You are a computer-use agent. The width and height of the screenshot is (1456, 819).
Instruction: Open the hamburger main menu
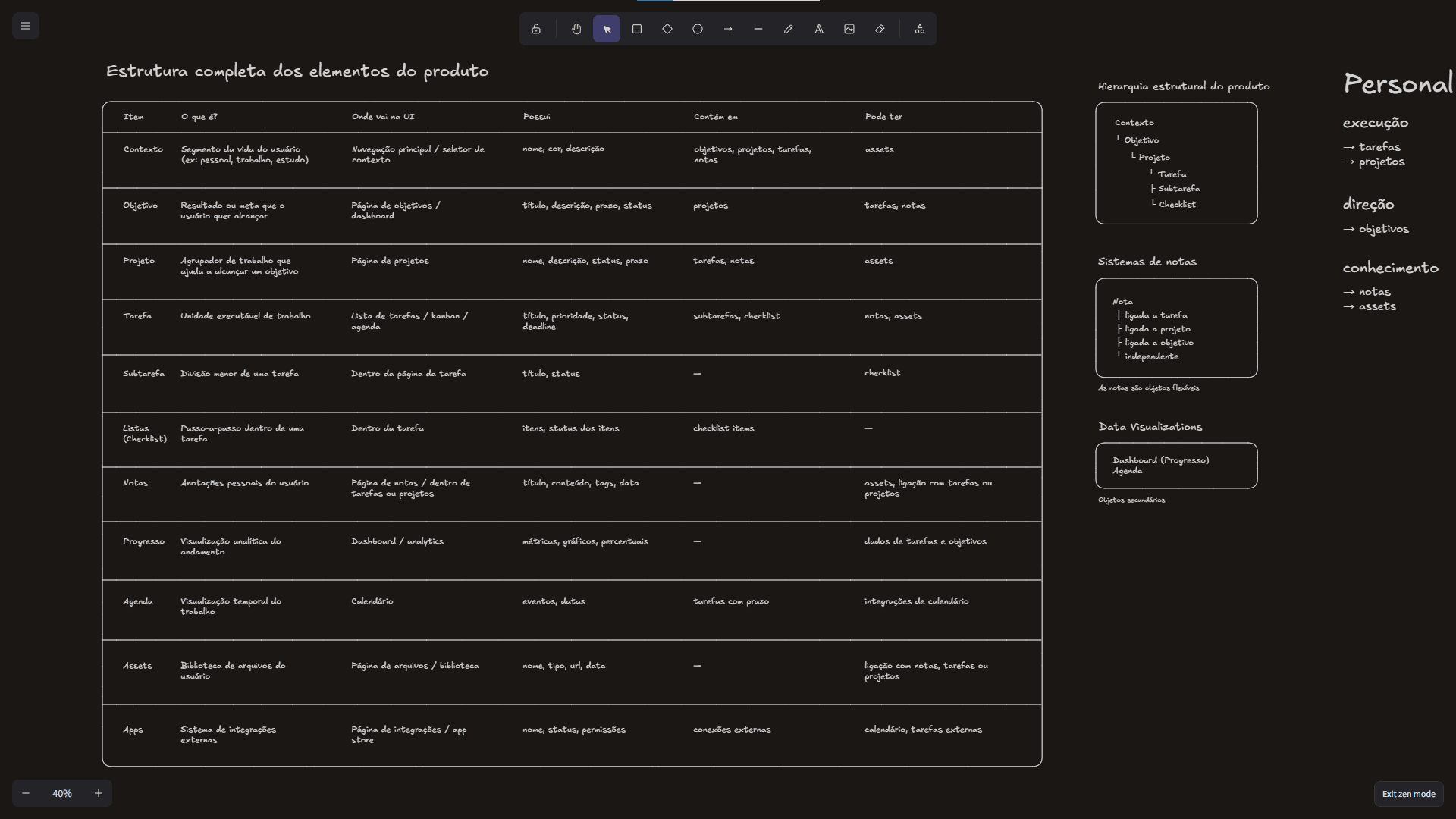pyautogui.click(x=26, y=26)
